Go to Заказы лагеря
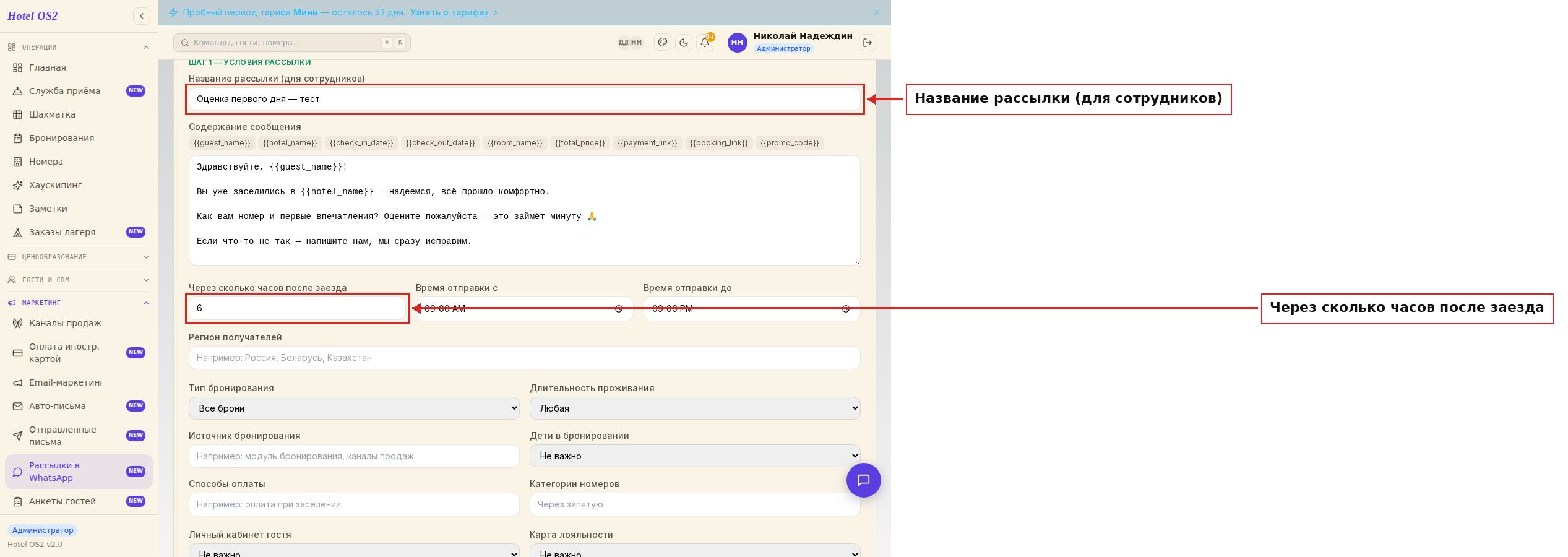The height and width of the screenshot is (557, 1568). pos(79,232)
